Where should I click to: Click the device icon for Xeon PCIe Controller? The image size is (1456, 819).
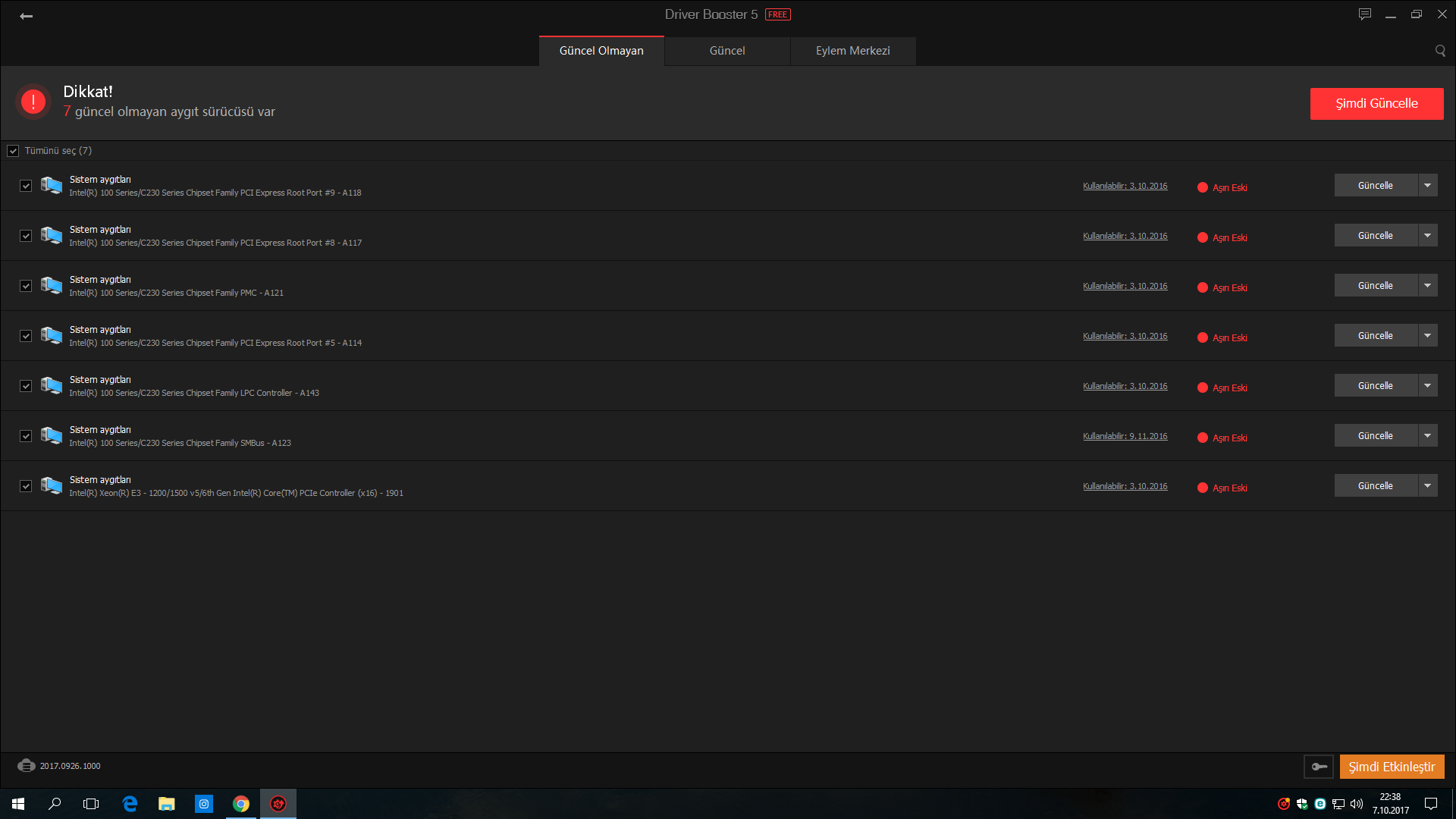(52, 485)
